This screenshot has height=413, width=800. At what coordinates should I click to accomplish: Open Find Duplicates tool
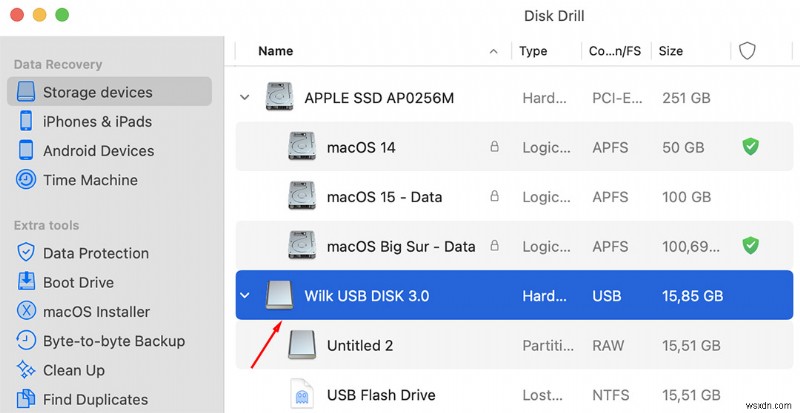(95, 399)
